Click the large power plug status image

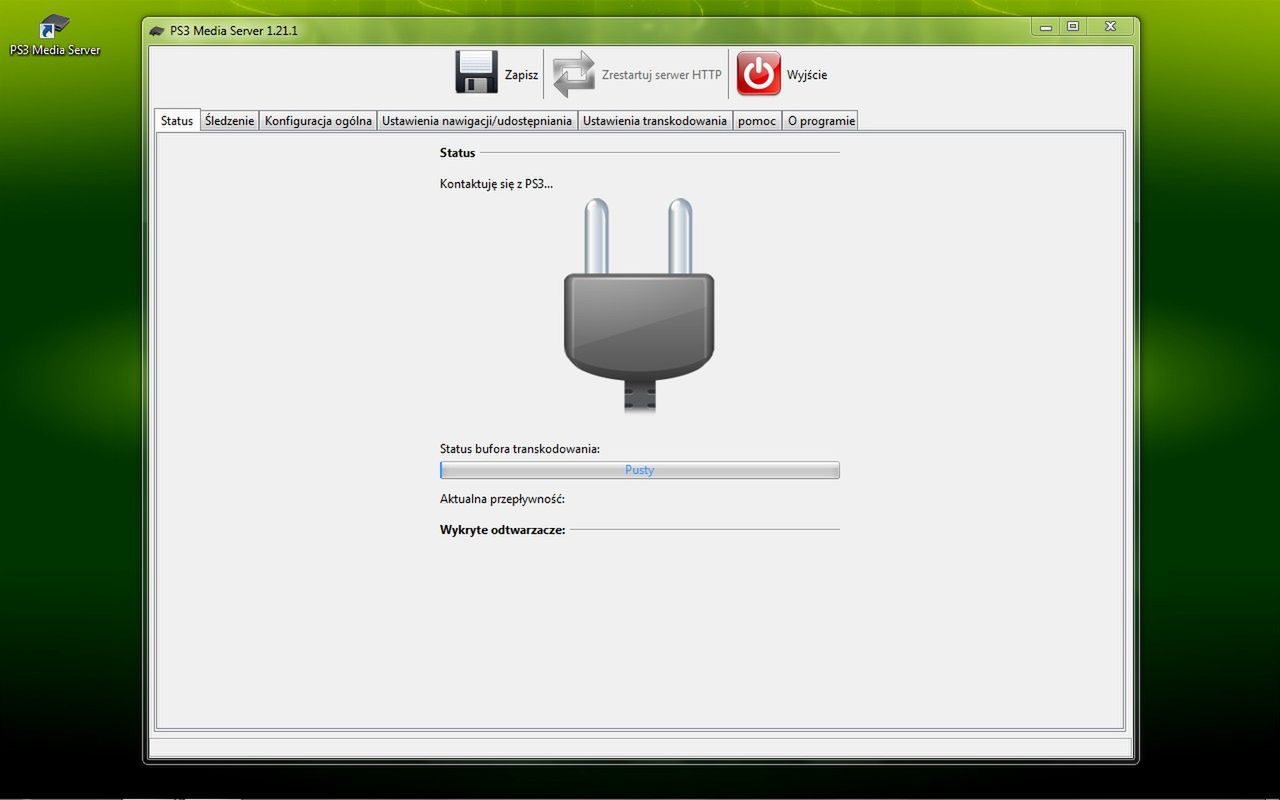[x=639, y=305]
